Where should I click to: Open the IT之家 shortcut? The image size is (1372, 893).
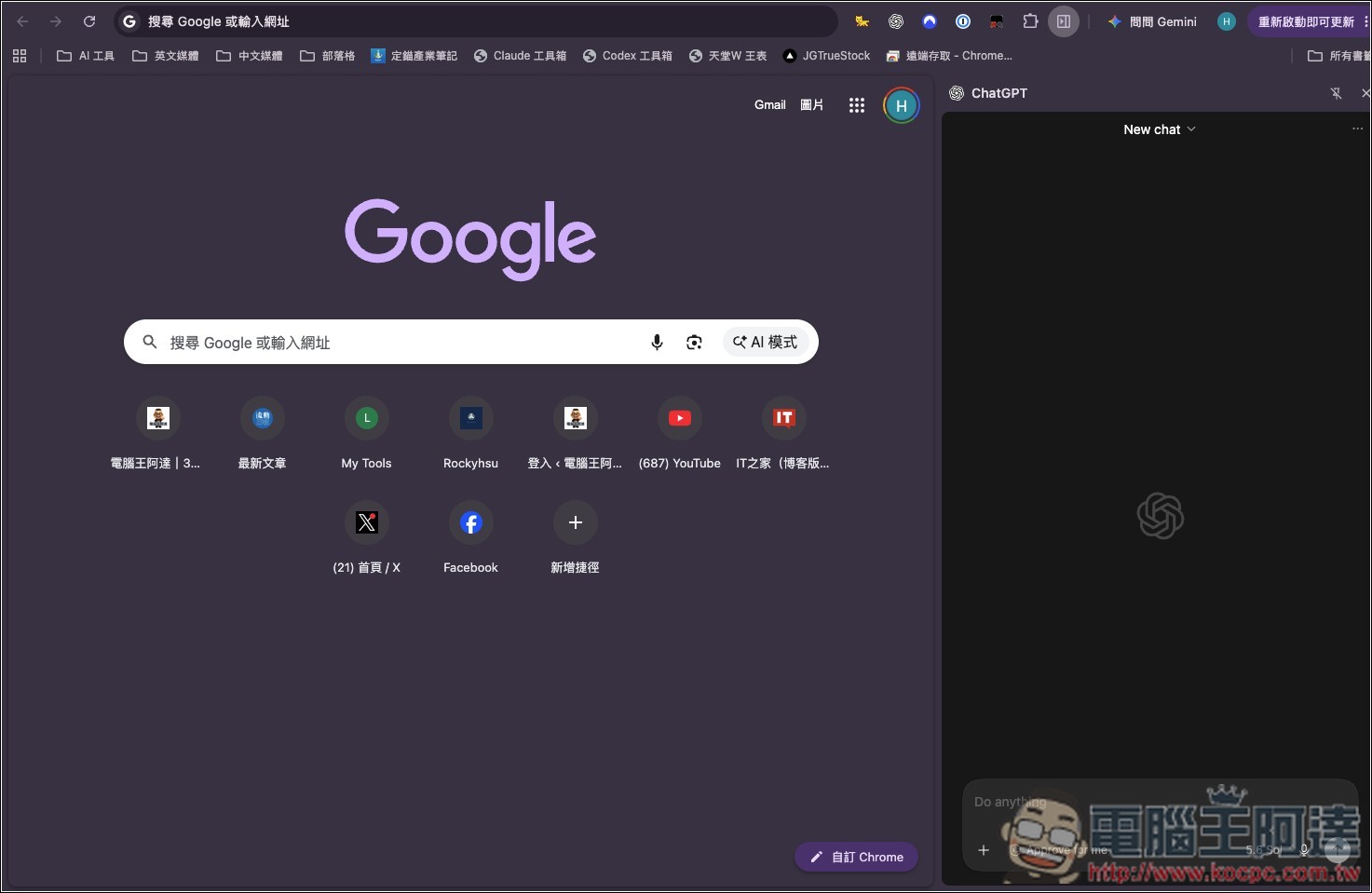pyautogui.click(x=784, y=434)
